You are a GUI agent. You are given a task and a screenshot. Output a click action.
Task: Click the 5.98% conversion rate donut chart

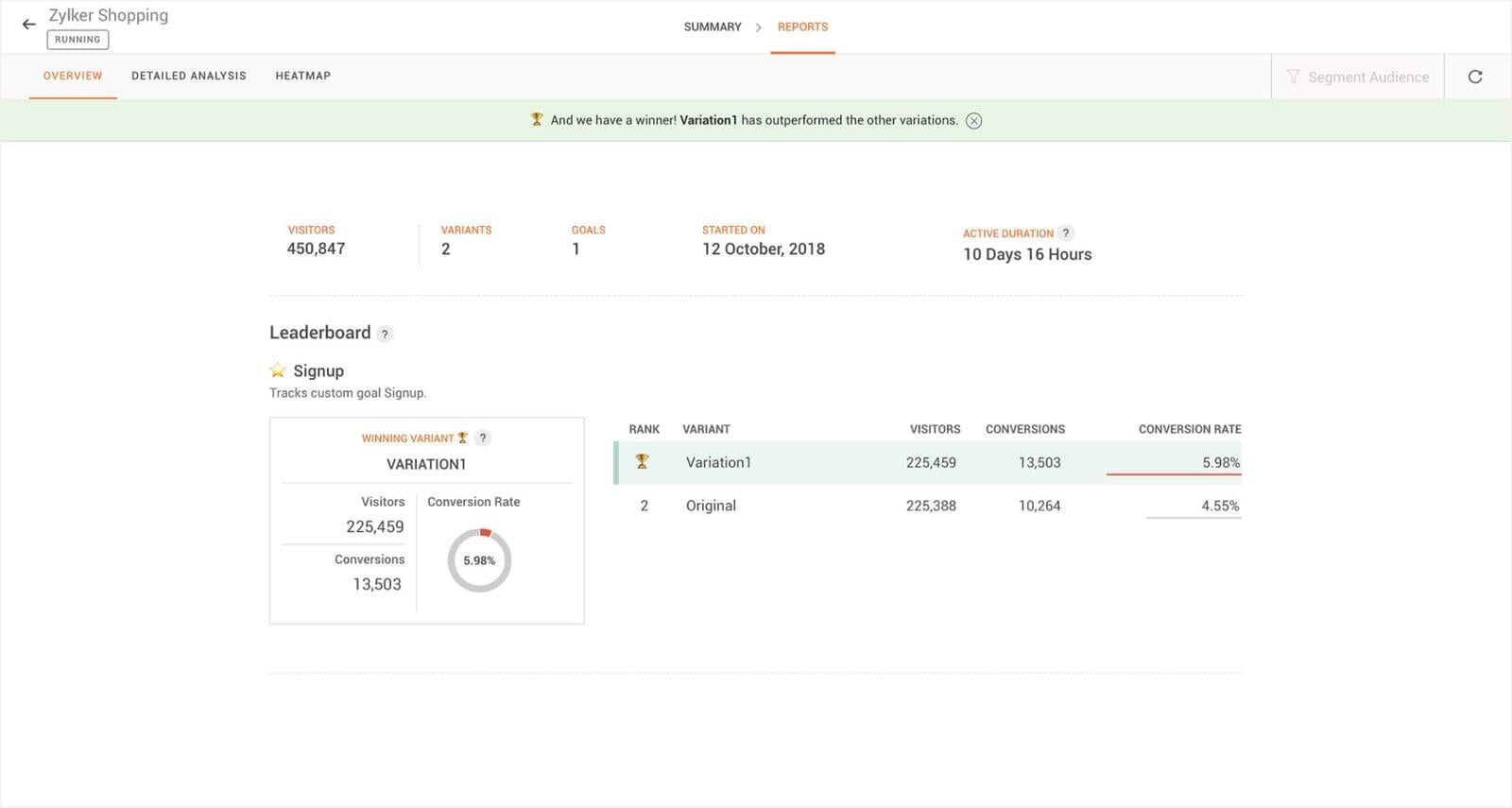pyautogui.click(x=479, y=560)
